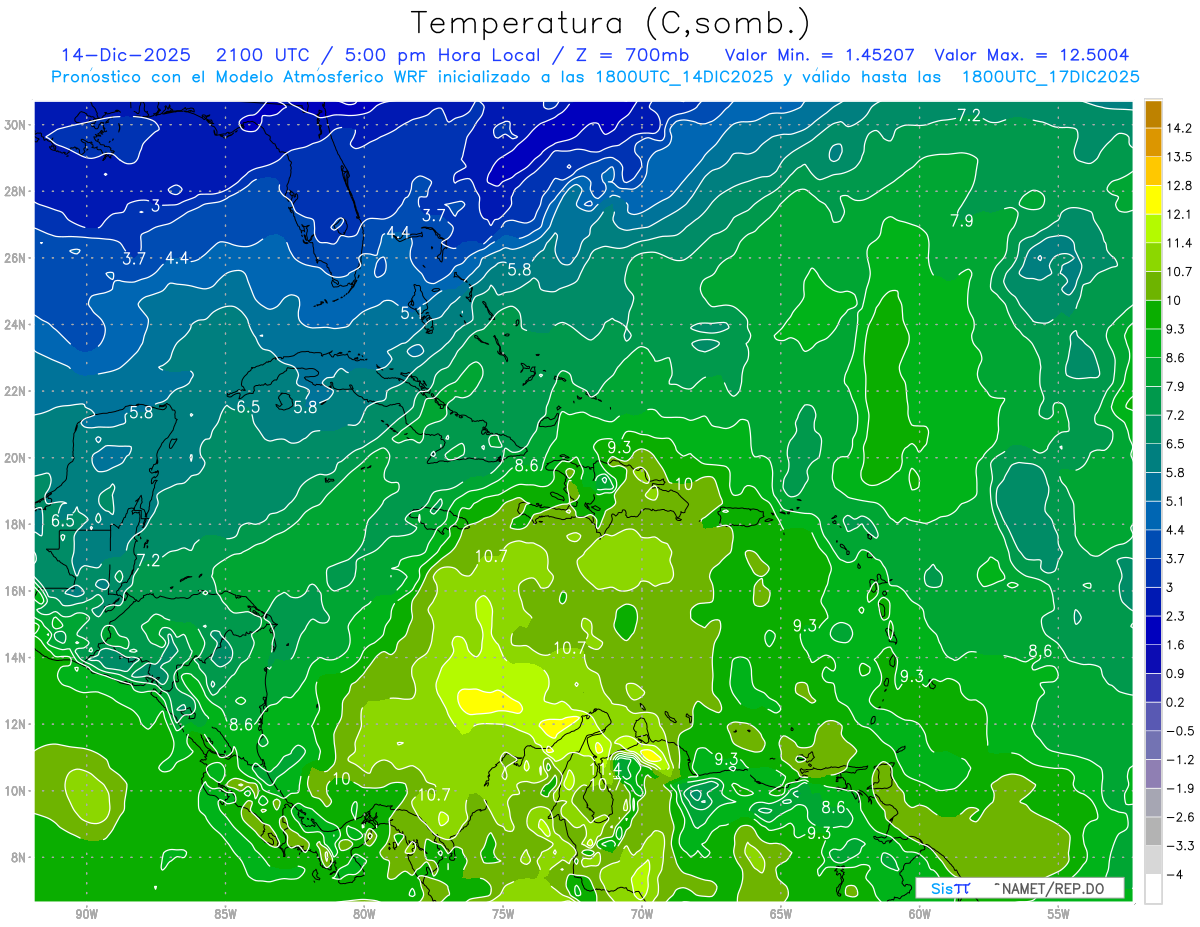This screenshot has height=927, width=1200.
Task: Click the bright yellow legend swatch below 12.8
Action: pos(1153,199)
